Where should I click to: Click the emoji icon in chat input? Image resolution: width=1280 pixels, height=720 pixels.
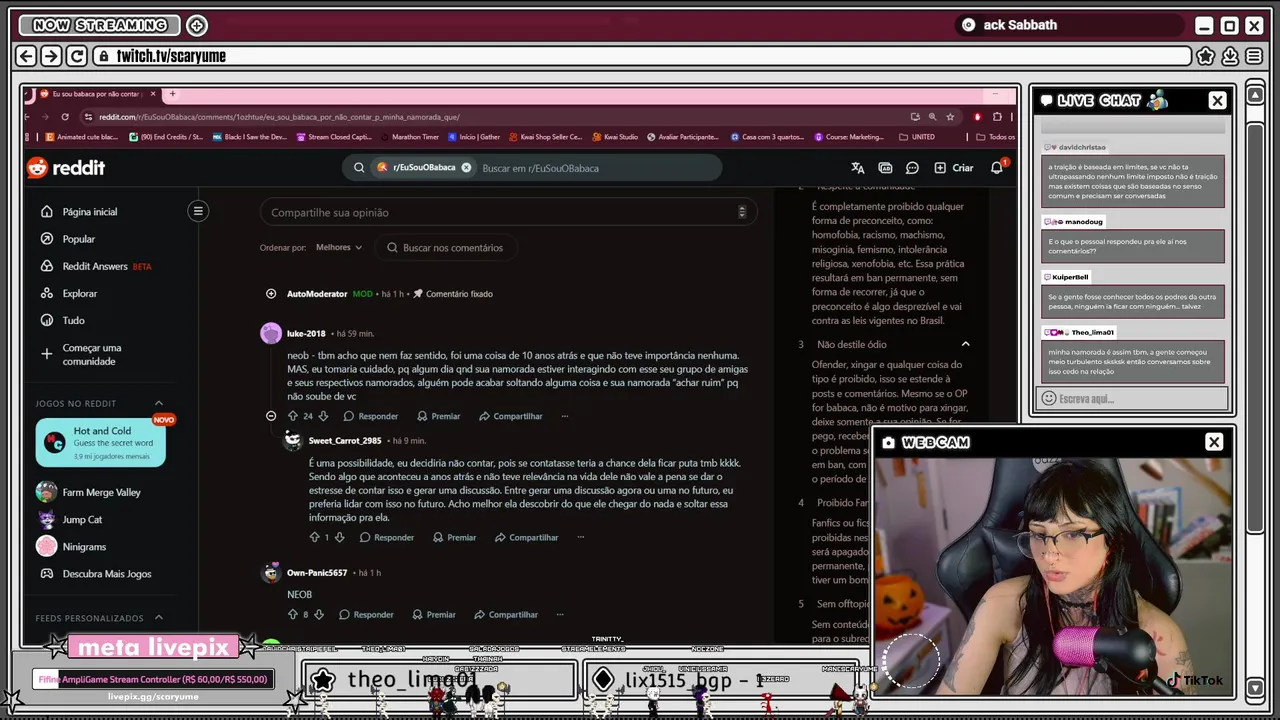click(x=1048, y=398)
